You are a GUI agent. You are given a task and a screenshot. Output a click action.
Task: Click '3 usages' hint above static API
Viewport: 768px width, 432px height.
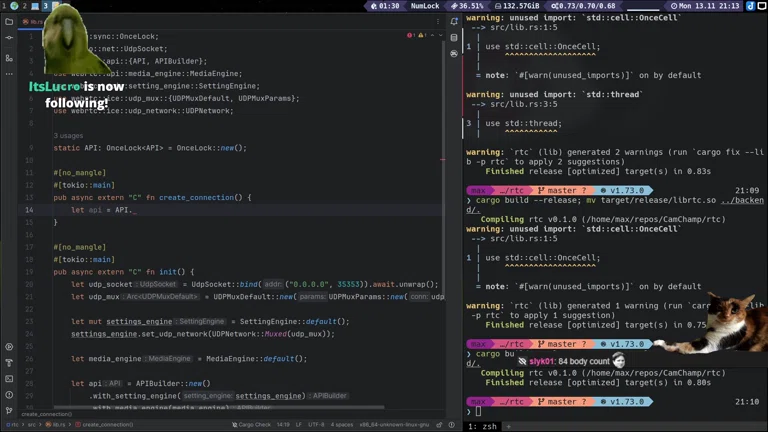(69, 136)
